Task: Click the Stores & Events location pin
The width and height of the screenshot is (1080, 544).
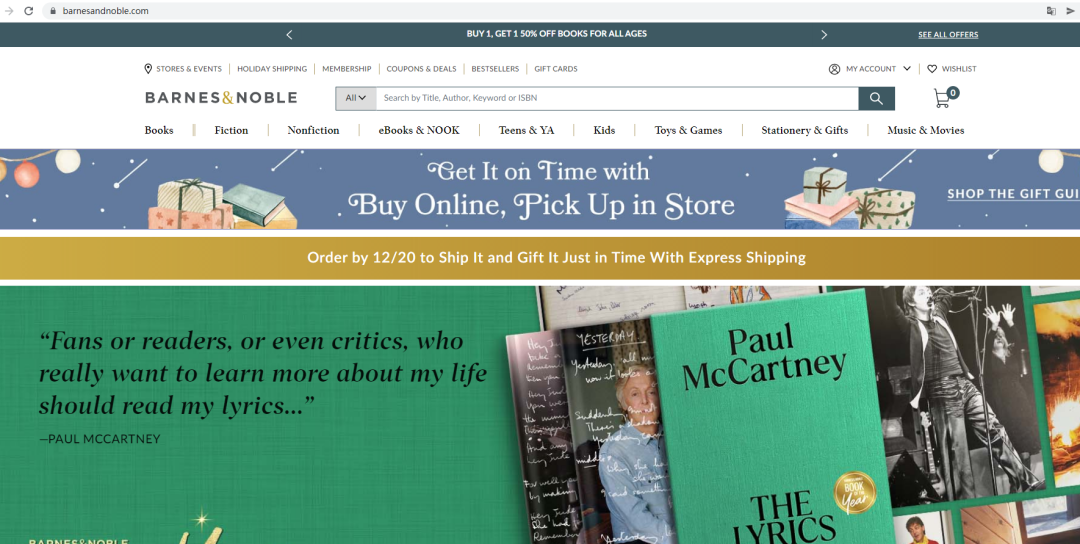Action: tap(148, 69)
